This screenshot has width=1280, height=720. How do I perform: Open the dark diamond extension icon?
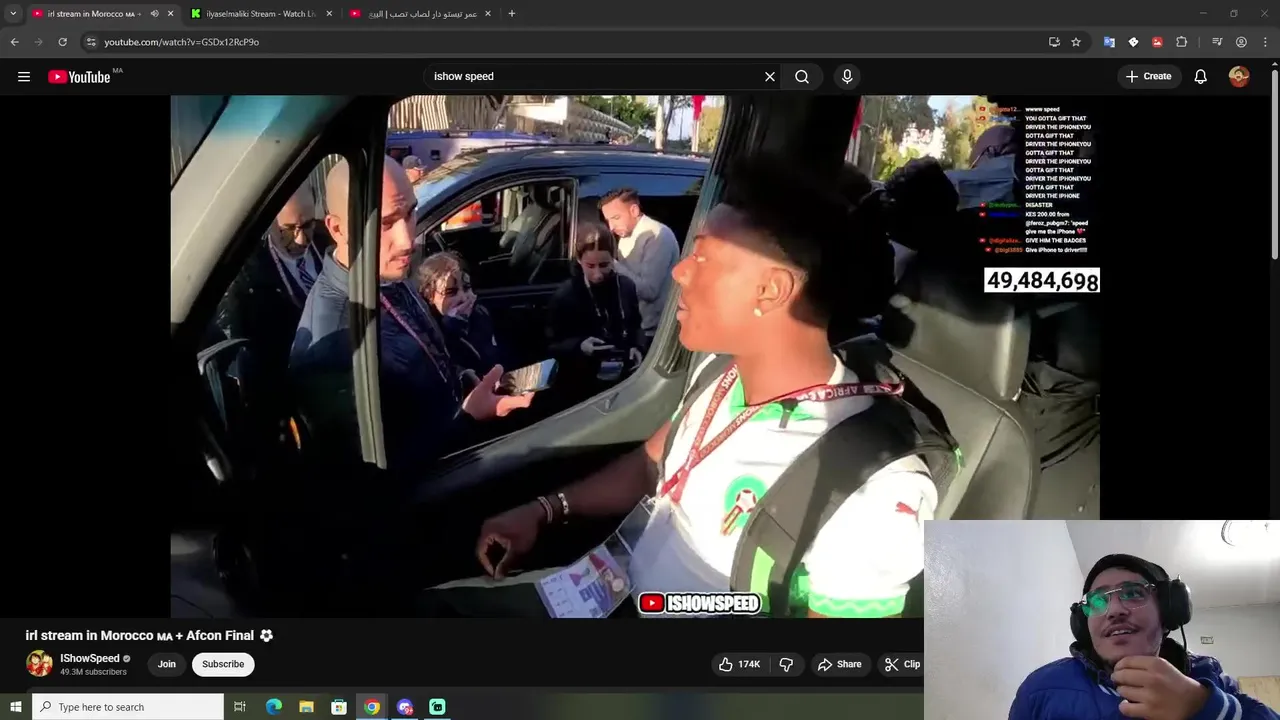click(x=1133, y=42)
